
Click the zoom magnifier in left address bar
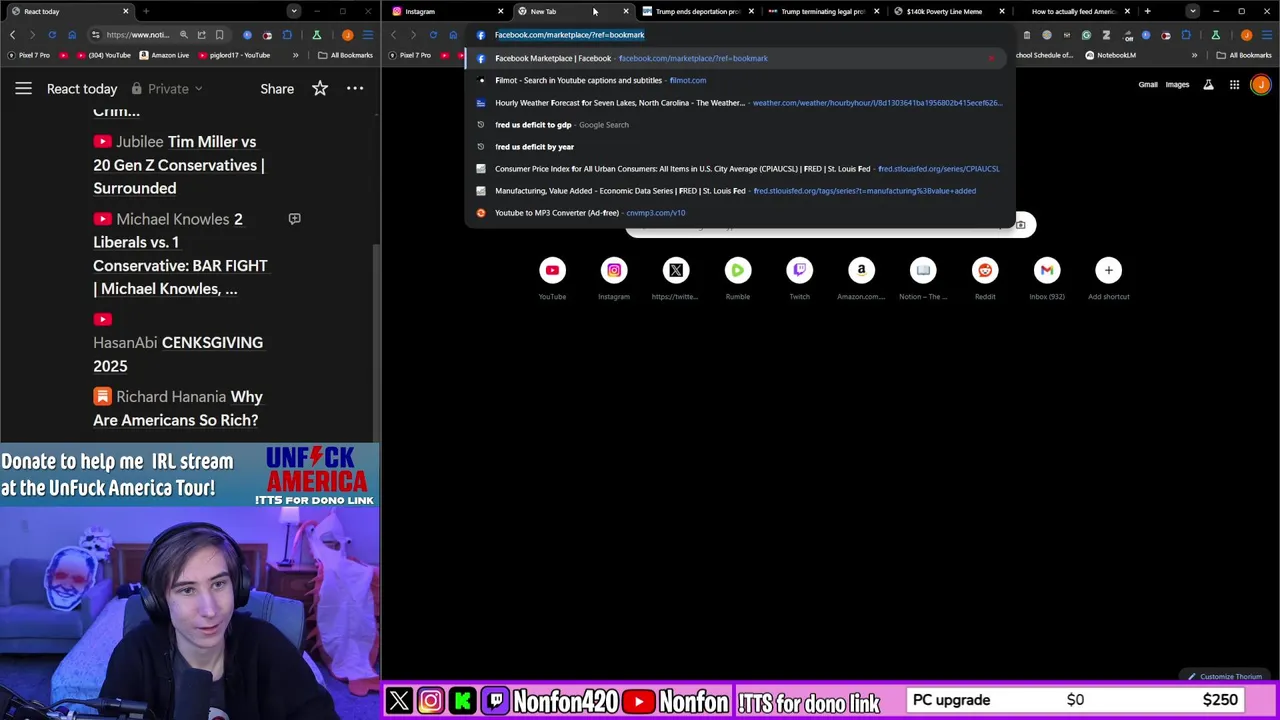pyautogui.click(x=183, y=35)
